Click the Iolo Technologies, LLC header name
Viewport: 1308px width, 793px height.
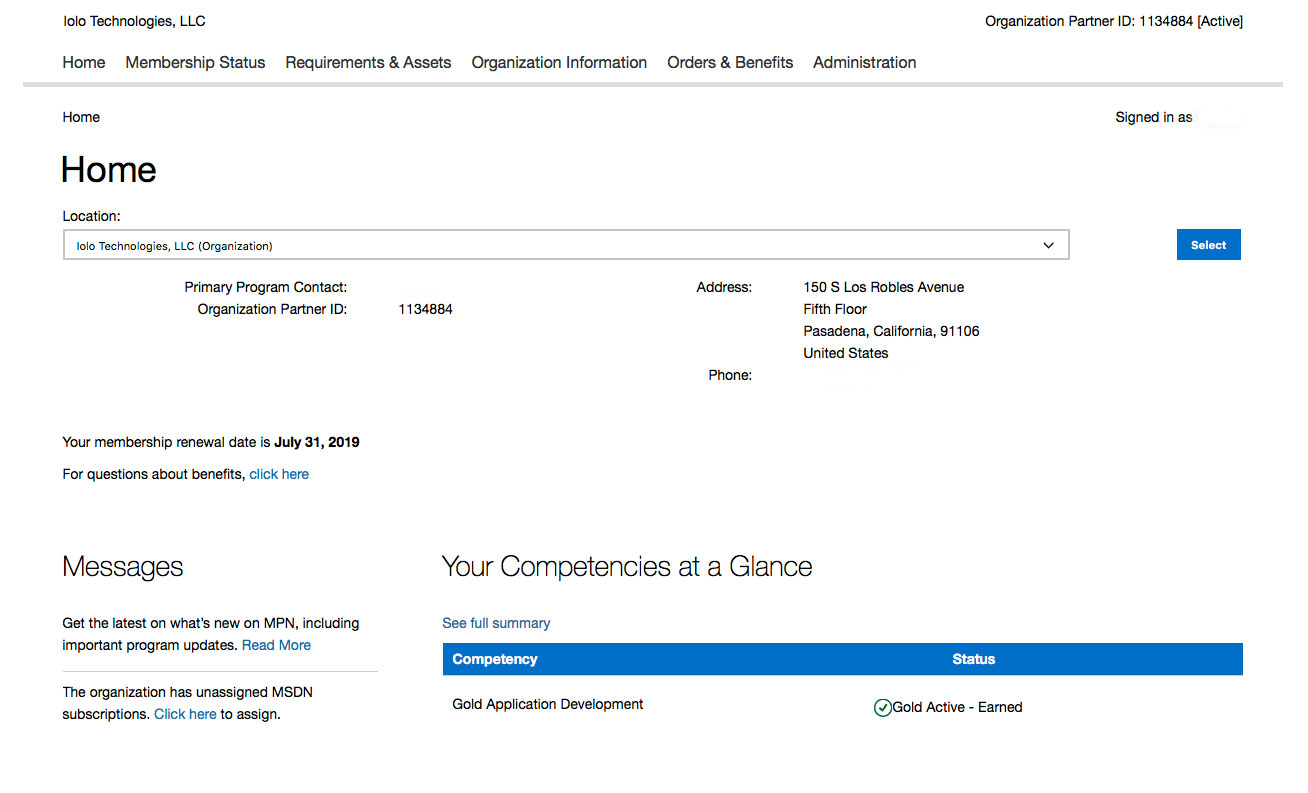point(134,21)
